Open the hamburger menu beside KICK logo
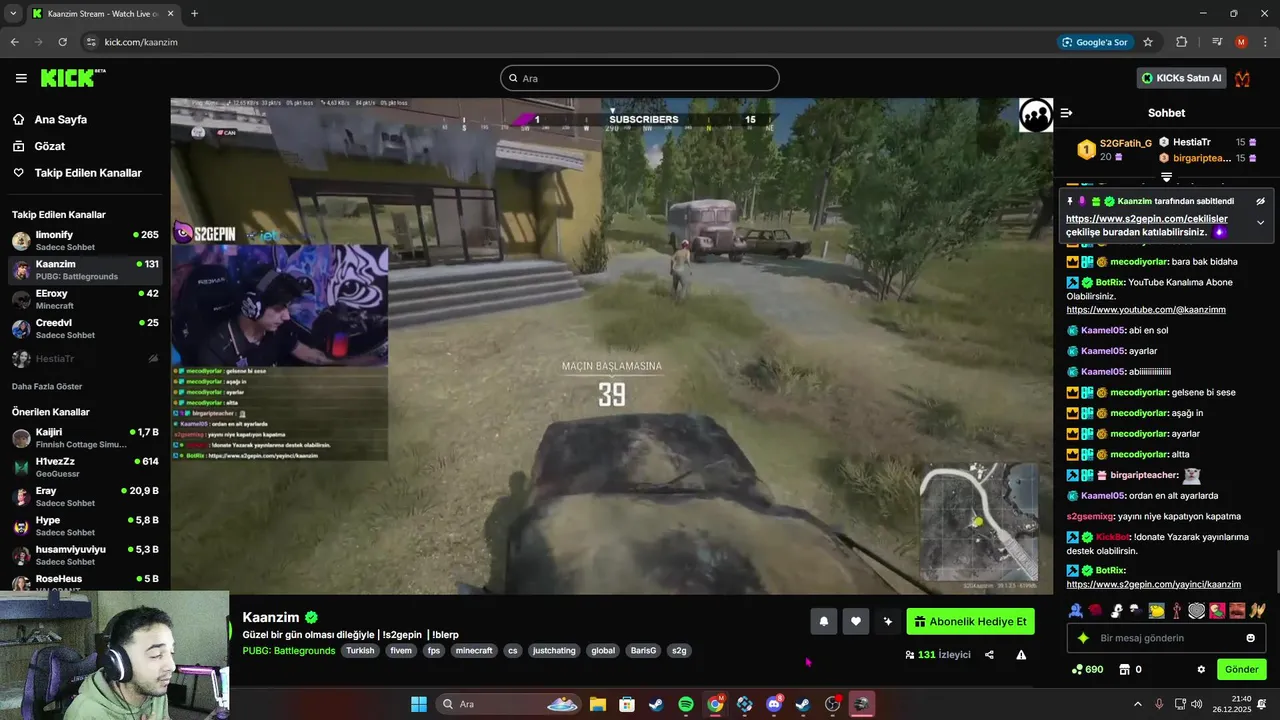 coord(21,78)
